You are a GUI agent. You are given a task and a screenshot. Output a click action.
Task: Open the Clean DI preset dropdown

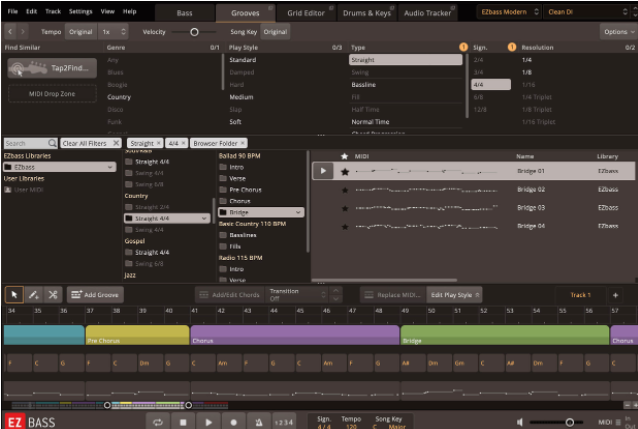(587, 12)
